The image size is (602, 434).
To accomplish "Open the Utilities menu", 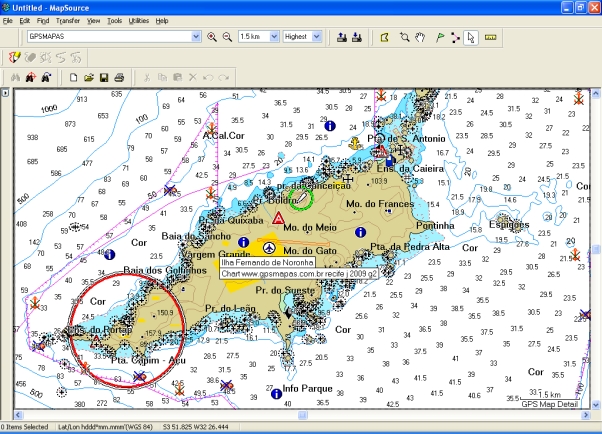I will point(140,20).
